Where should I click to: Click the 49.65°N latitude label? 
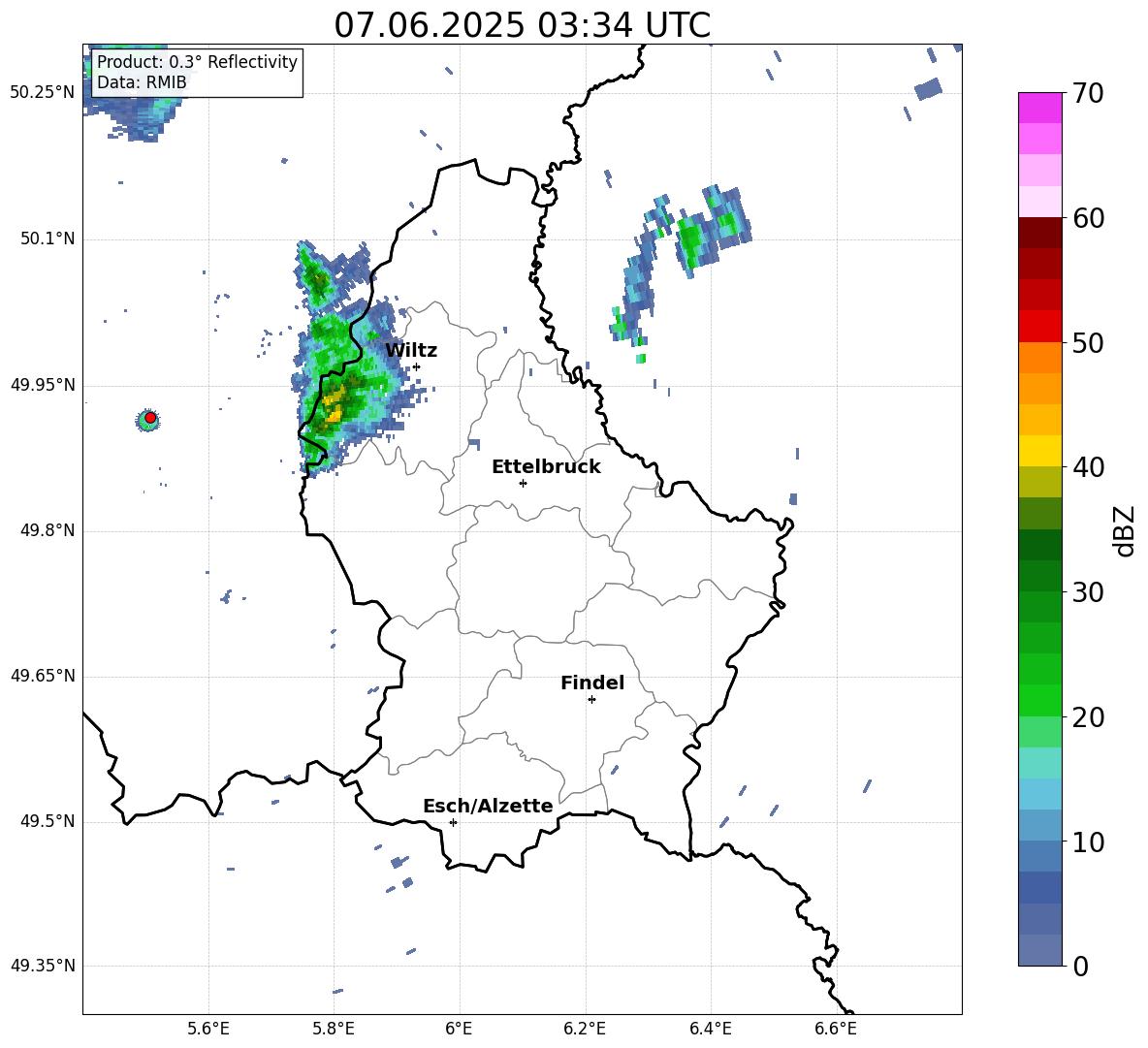click(43, 676)
